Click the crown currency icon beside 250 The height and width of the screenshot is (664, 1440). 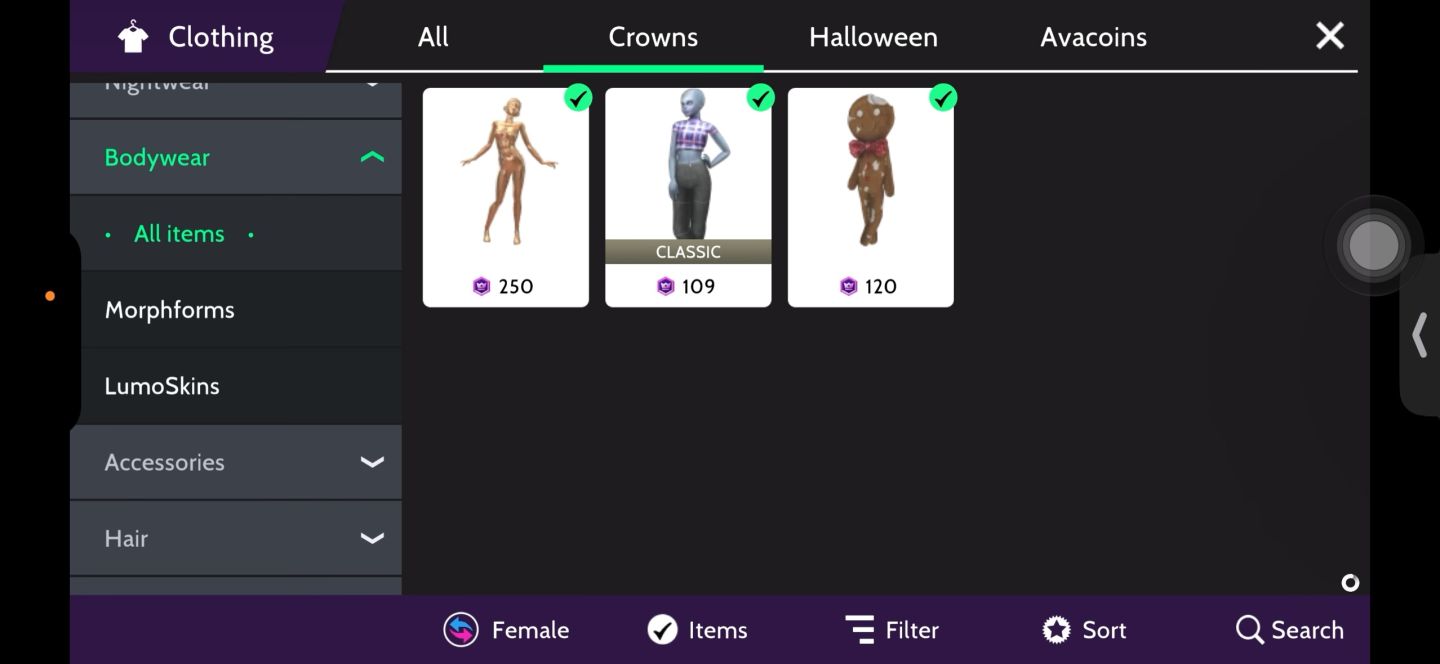482,287
